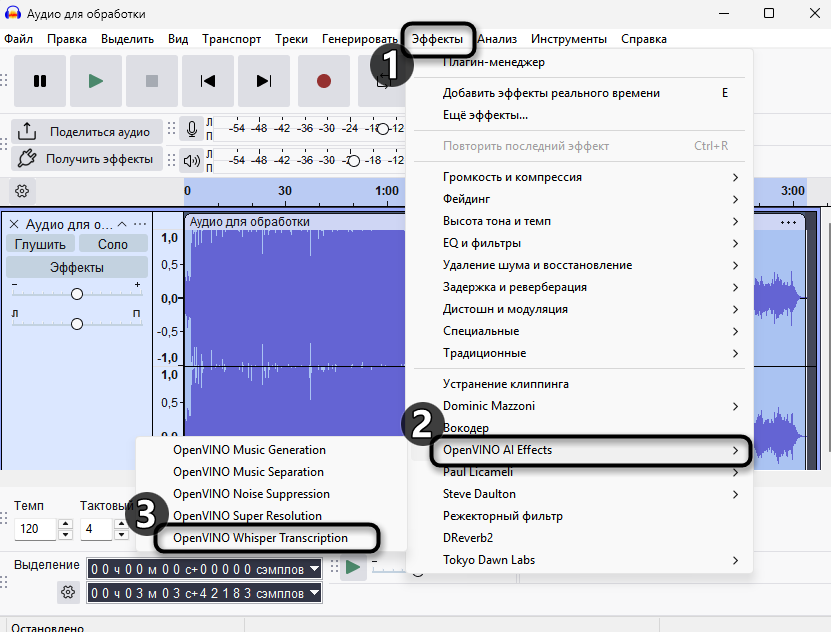Select Плагин-менеджер menu entry
831x632 pixels.
click(x=579, y=63)
